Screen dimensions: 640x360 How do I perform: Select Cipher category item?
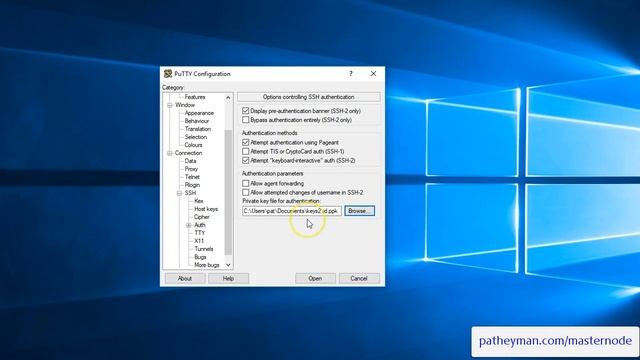tap(202, 217)
